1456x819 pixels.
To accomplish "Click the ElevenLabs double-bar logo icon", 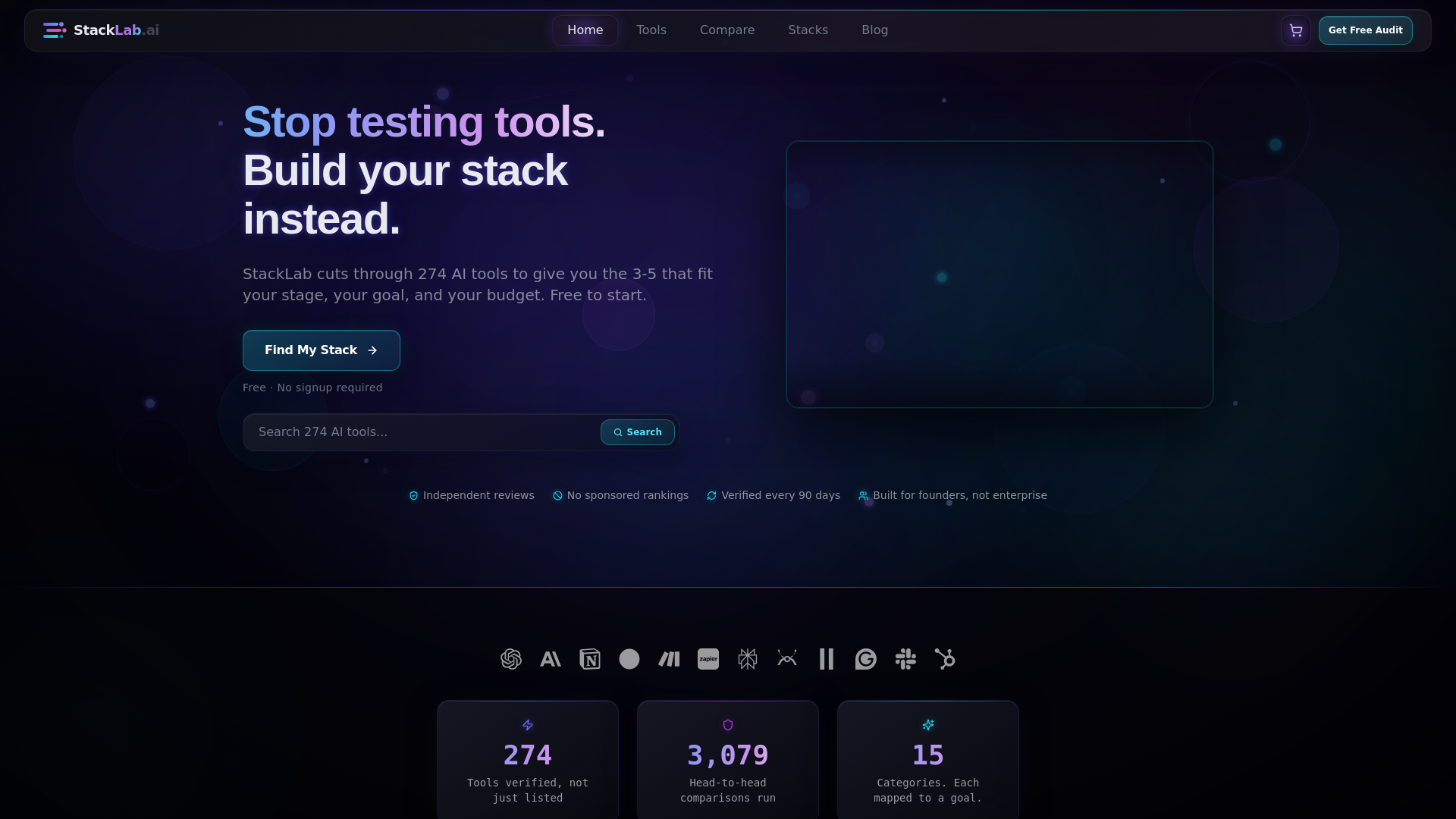I will click(x=827, y=659).
